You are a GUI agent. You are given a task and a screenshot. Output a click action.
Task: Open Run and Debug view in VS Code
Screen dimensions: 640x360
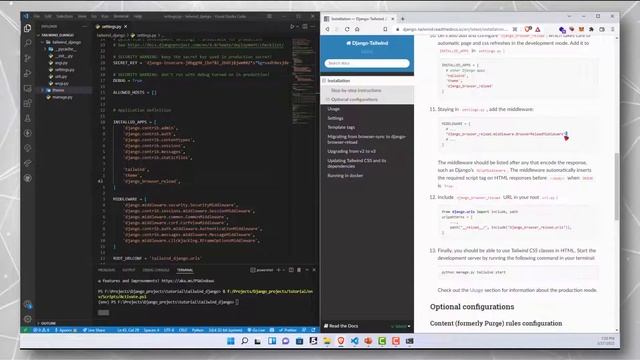[27, 73]
